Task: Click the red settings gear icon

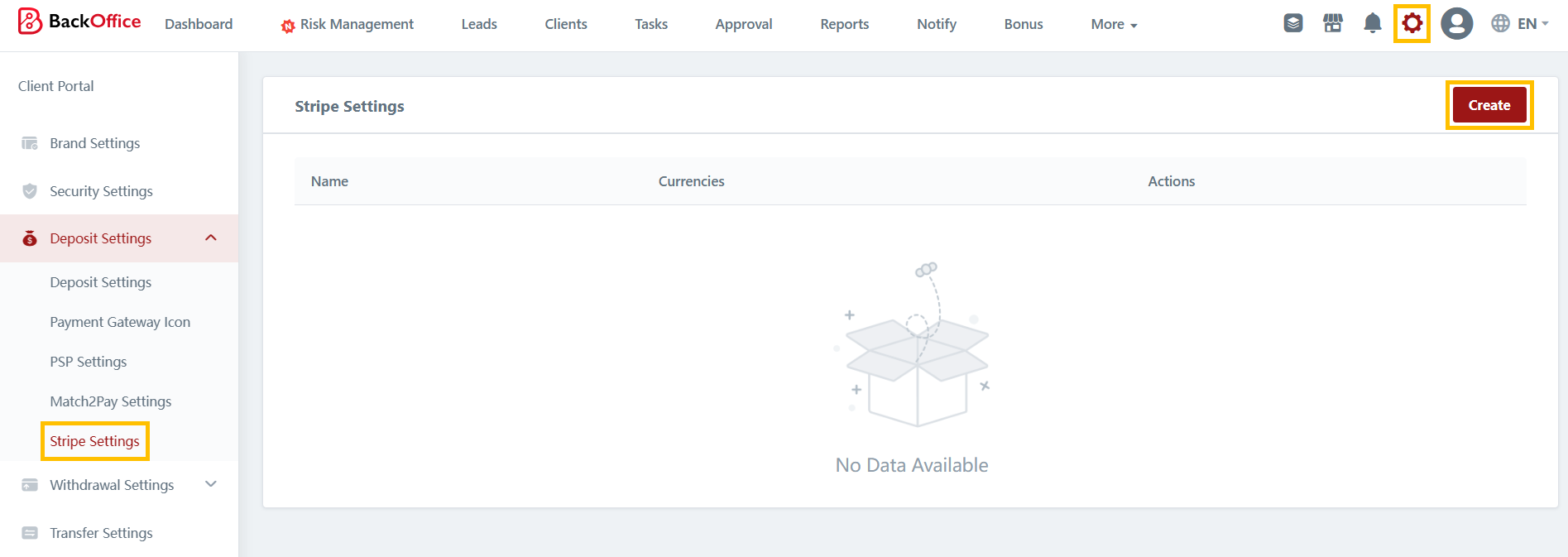Action: point(1412,23)
